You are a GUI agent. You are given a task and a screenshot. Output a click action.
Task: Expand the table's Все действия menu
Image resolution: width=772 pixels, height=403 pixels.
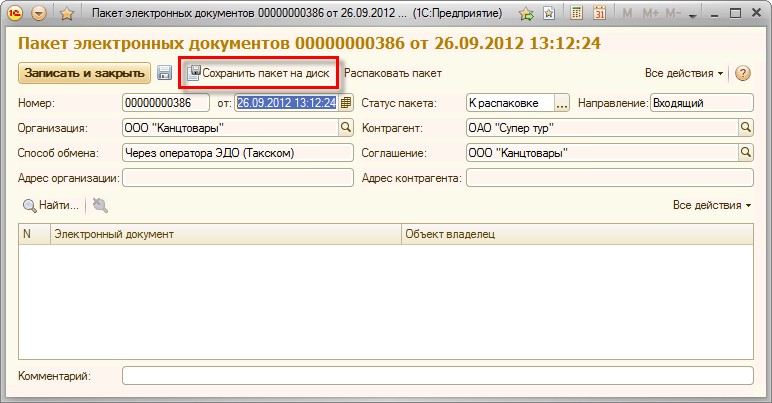coord(712,205)
